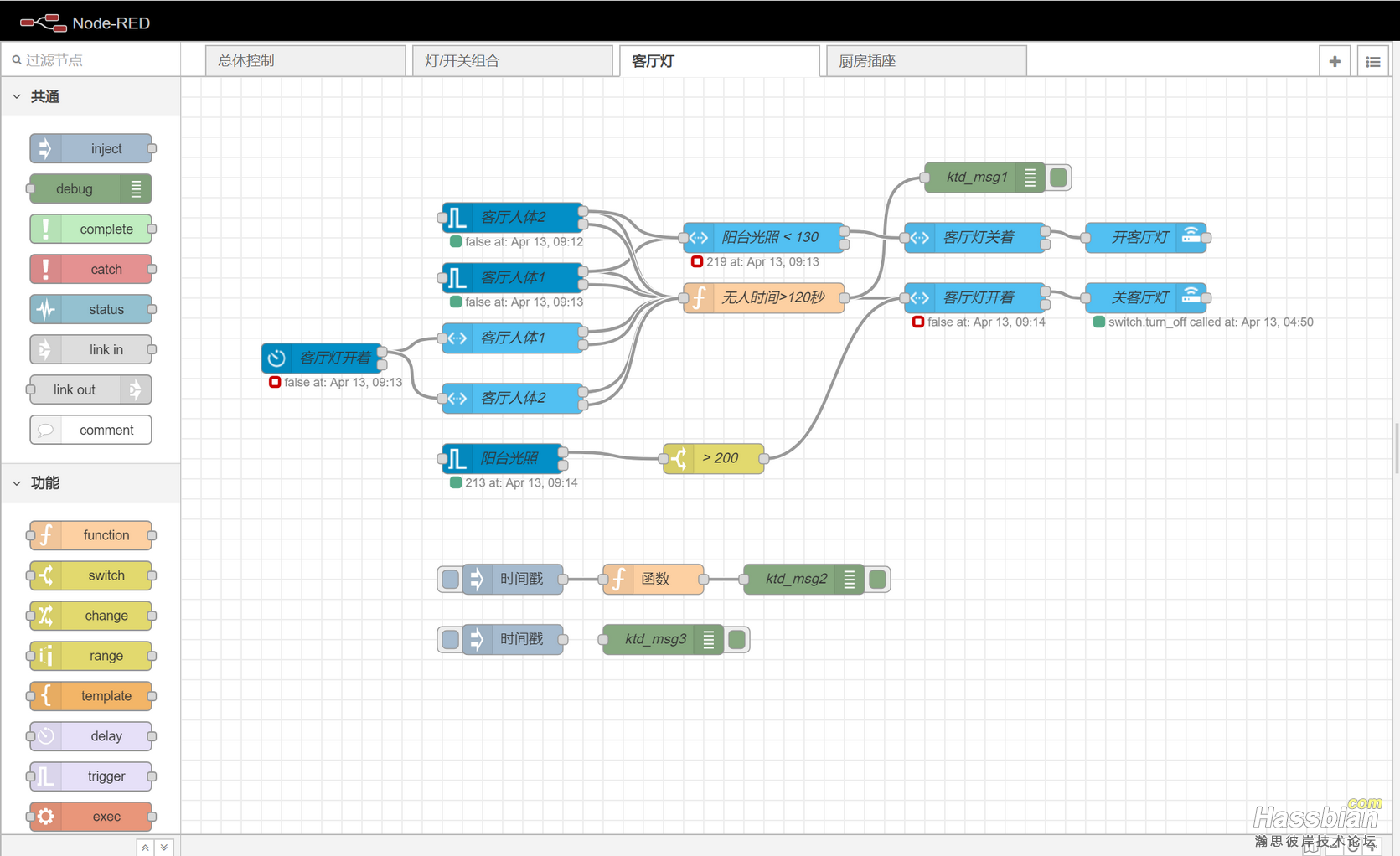The width and height of the screenshot is (1400, 856).
Task: Select the 关客厅灯 service call node
Action: click(1145, 297)
